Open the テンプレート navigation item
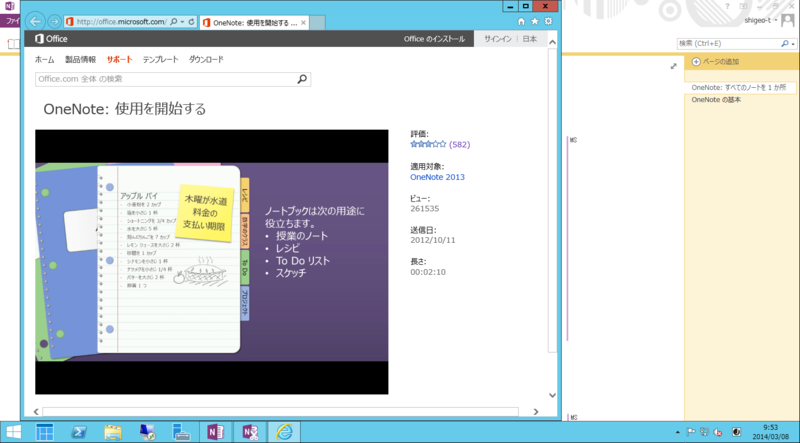 [x=161, y=60]
